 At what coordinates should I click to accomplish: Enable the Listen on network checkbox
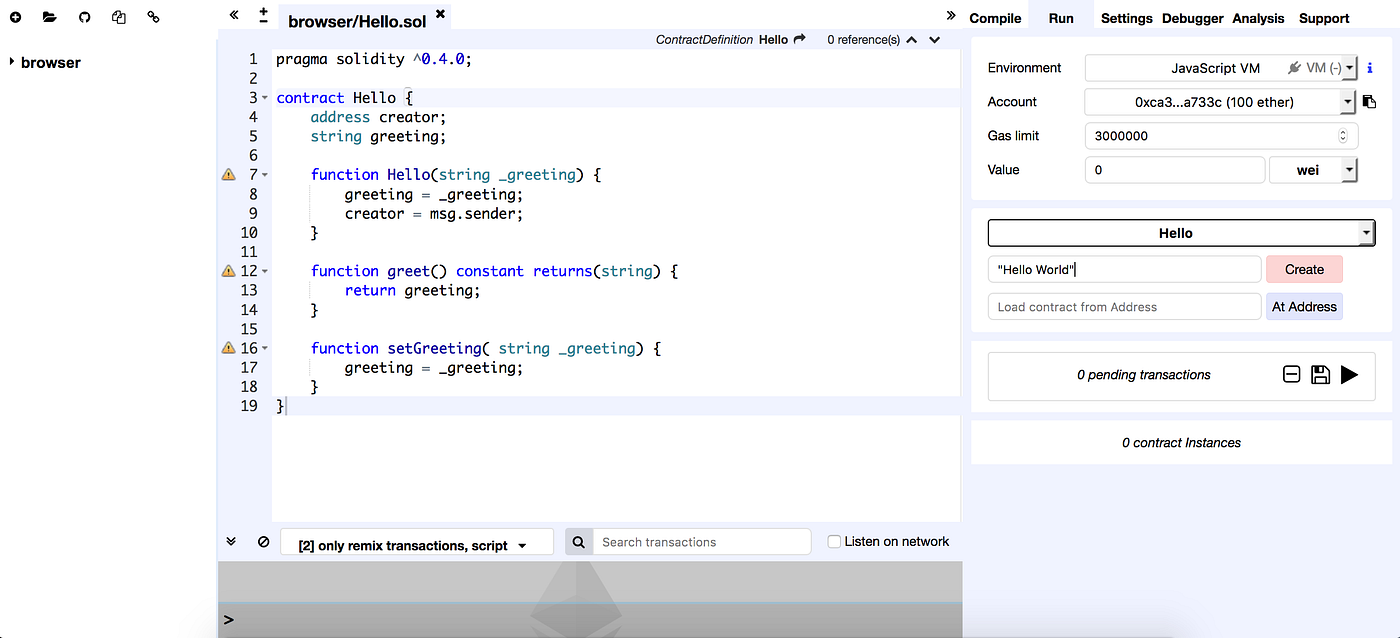tap(834, 541)
